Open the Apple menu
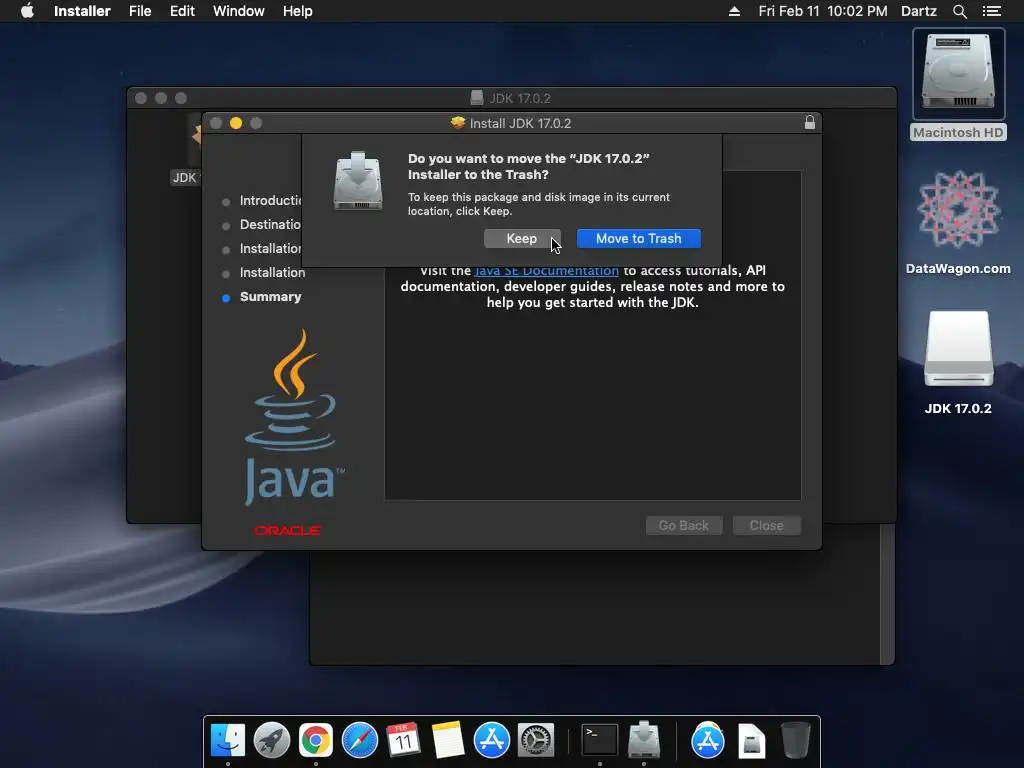 27,11
